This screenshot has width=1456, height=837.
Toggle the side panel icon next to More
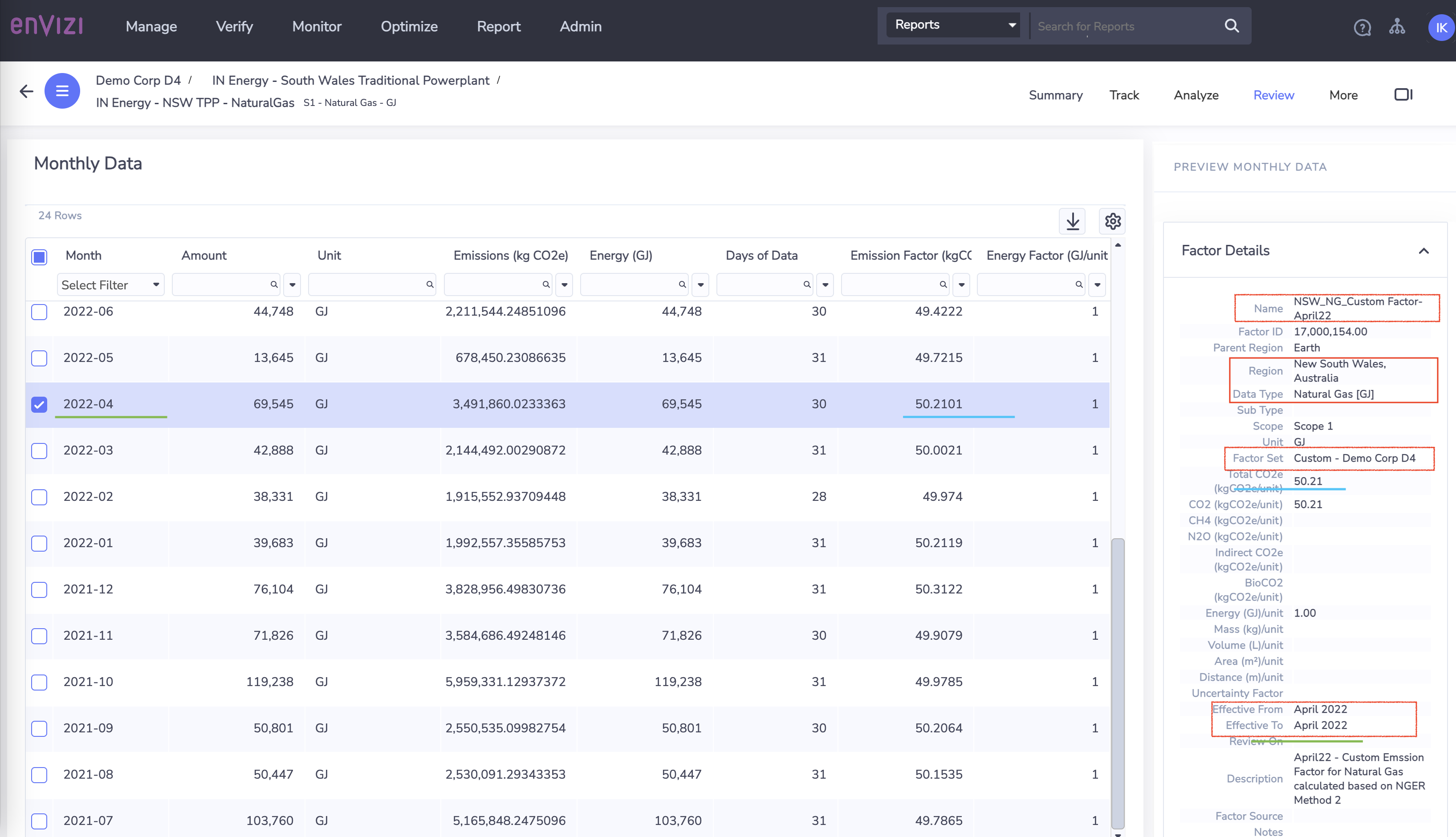[x=1403, y=94]
